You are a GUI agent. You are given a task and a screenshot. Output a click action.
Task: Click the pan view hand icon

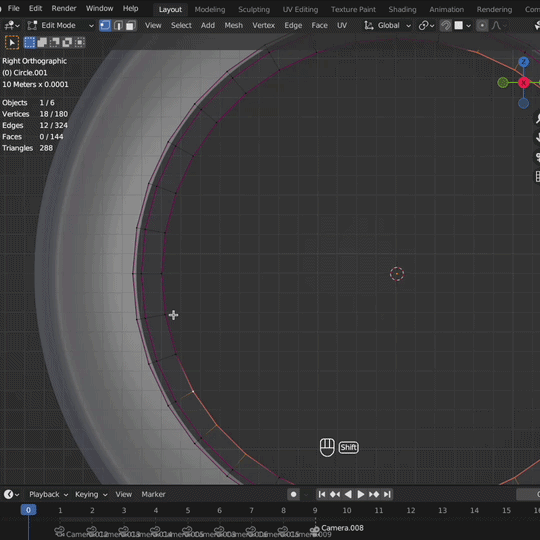click(x=537, y=138)
